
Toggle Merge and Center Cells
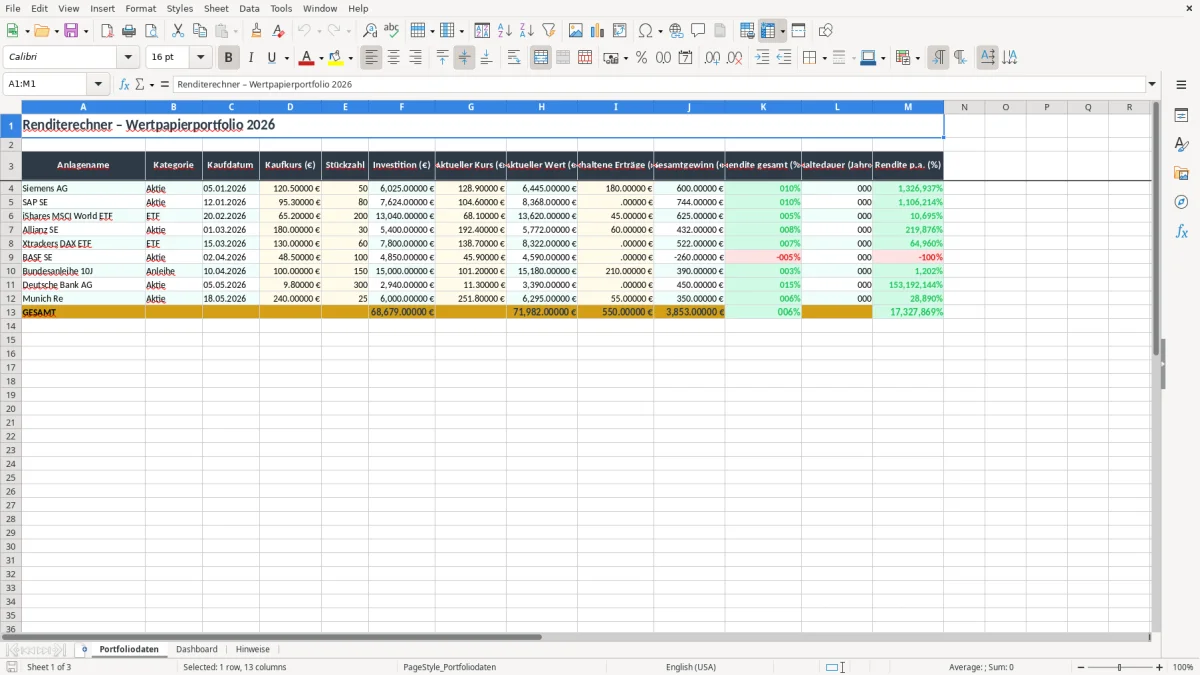[541, 58]
